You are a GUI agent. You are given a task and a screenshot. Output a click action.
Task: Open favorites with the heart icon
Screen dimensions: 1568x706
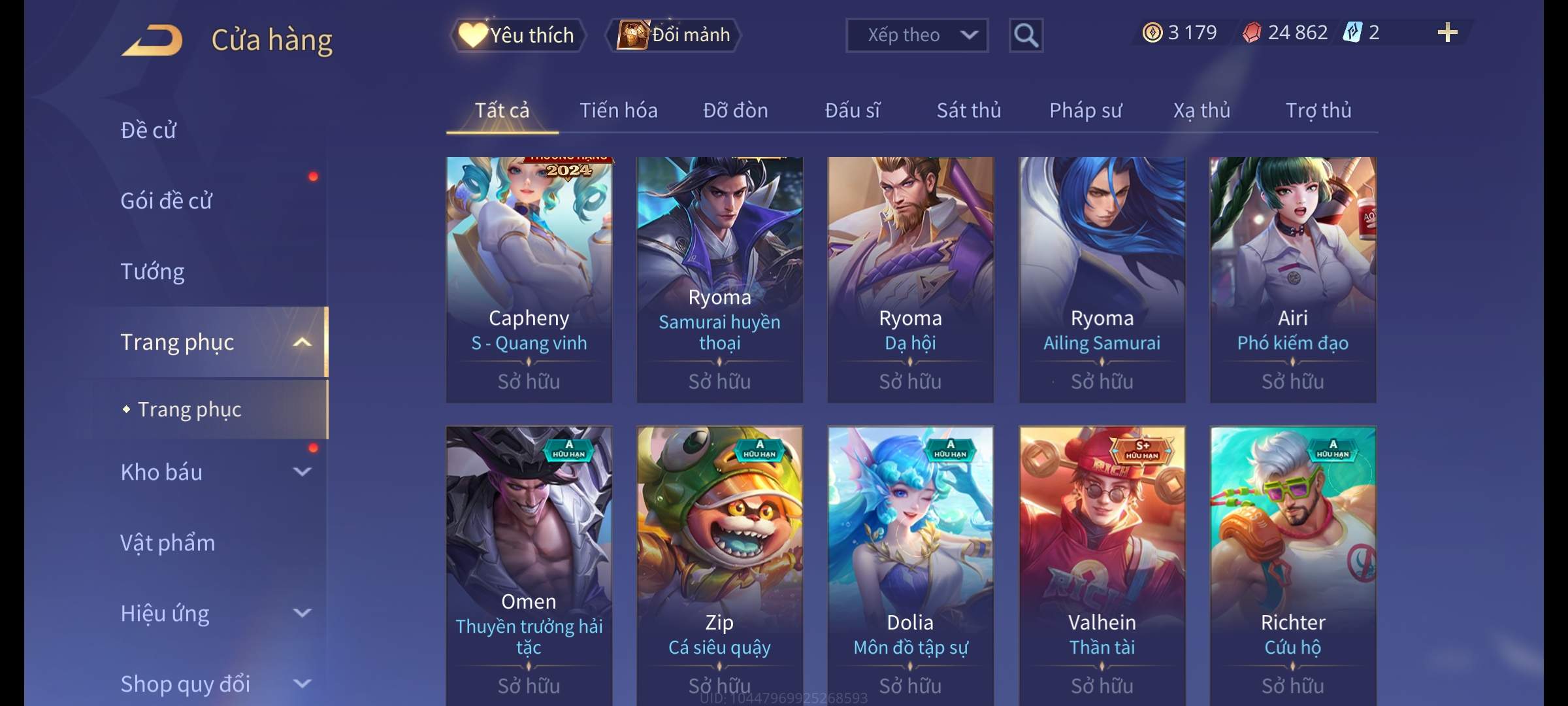coord(473,35)
